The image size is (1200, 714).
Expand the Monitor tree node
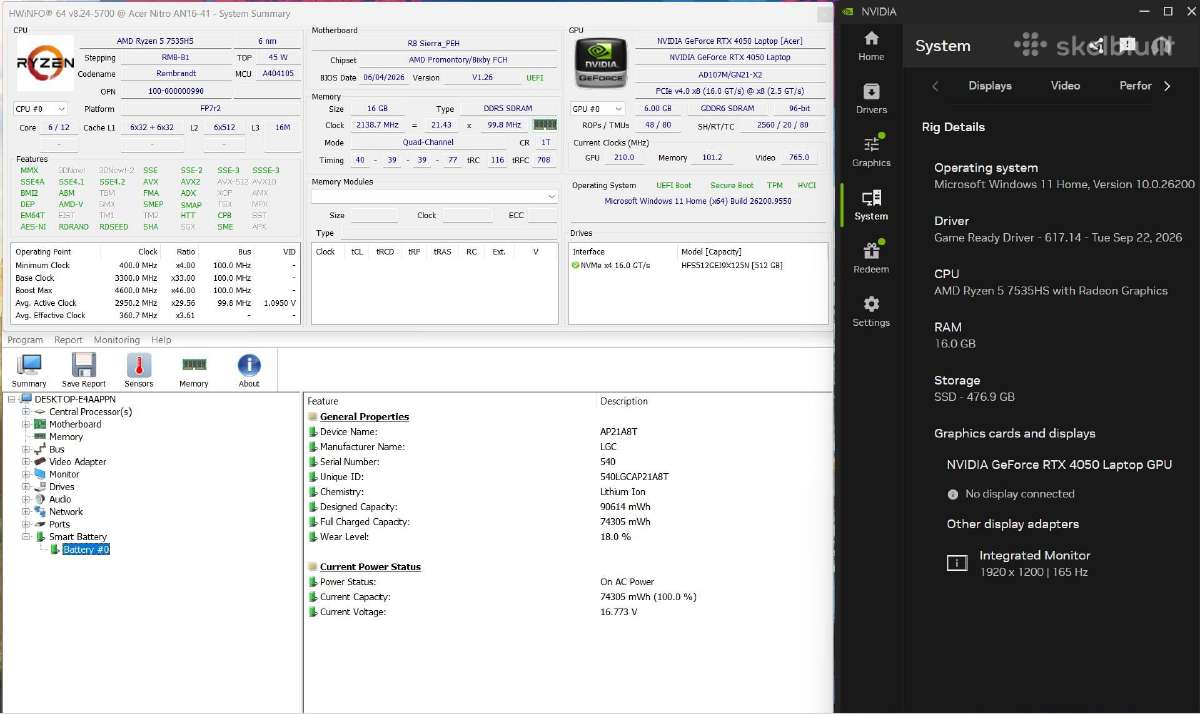(x=26, y=474)
